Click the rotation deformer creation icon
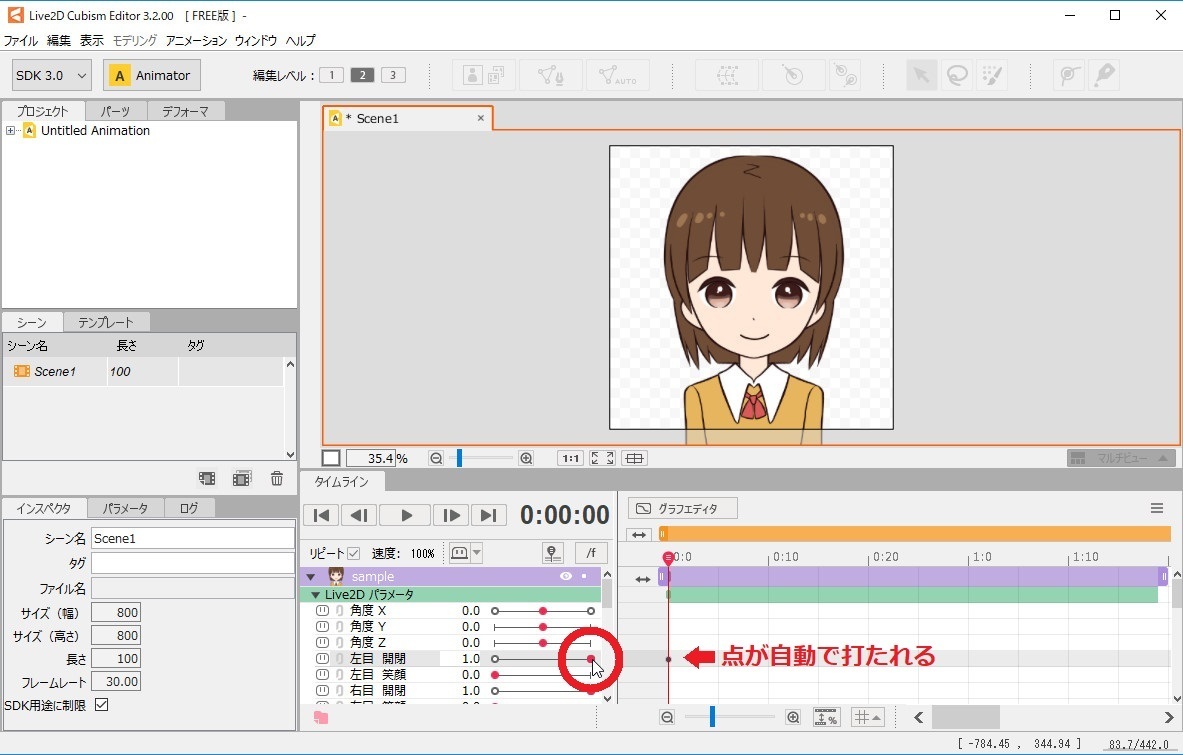The width and height of the screenshot is (1183, 755). (794, 75)
